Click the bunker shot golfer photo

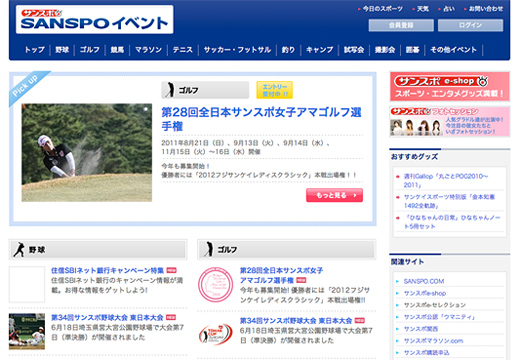(x=87, y=153)
